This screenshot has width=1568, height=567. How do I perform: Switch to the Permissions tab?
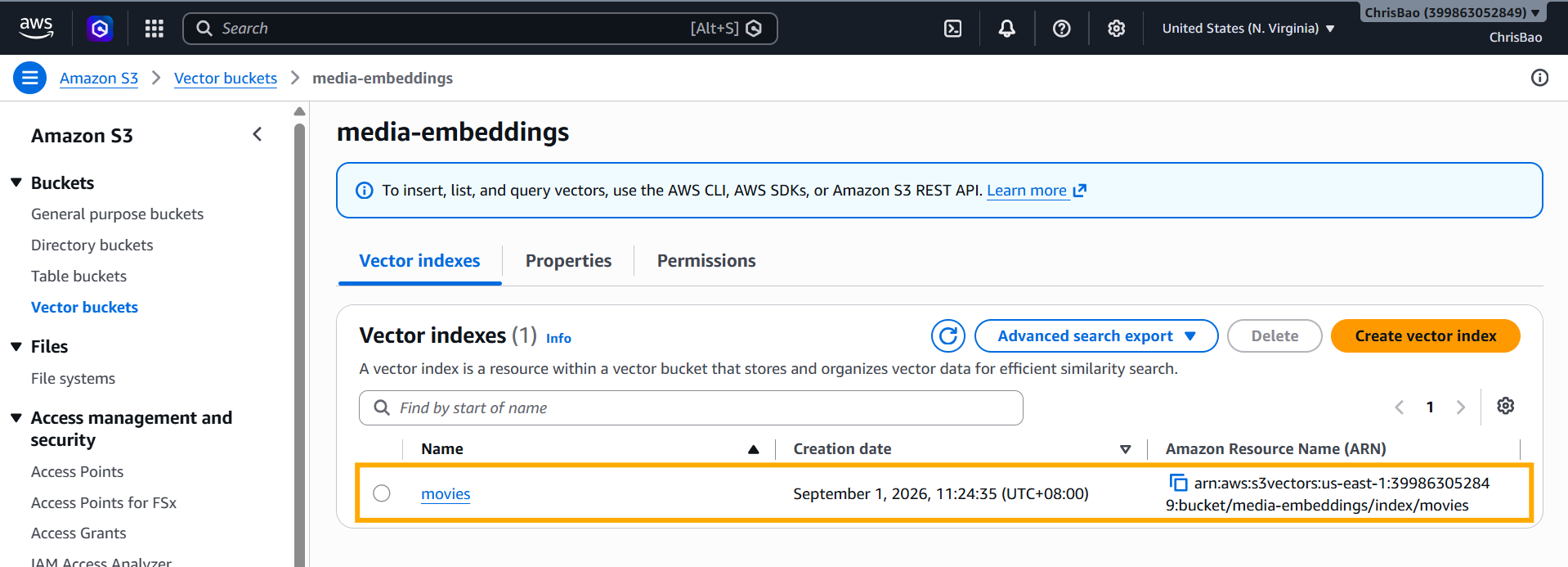(706, 260)
